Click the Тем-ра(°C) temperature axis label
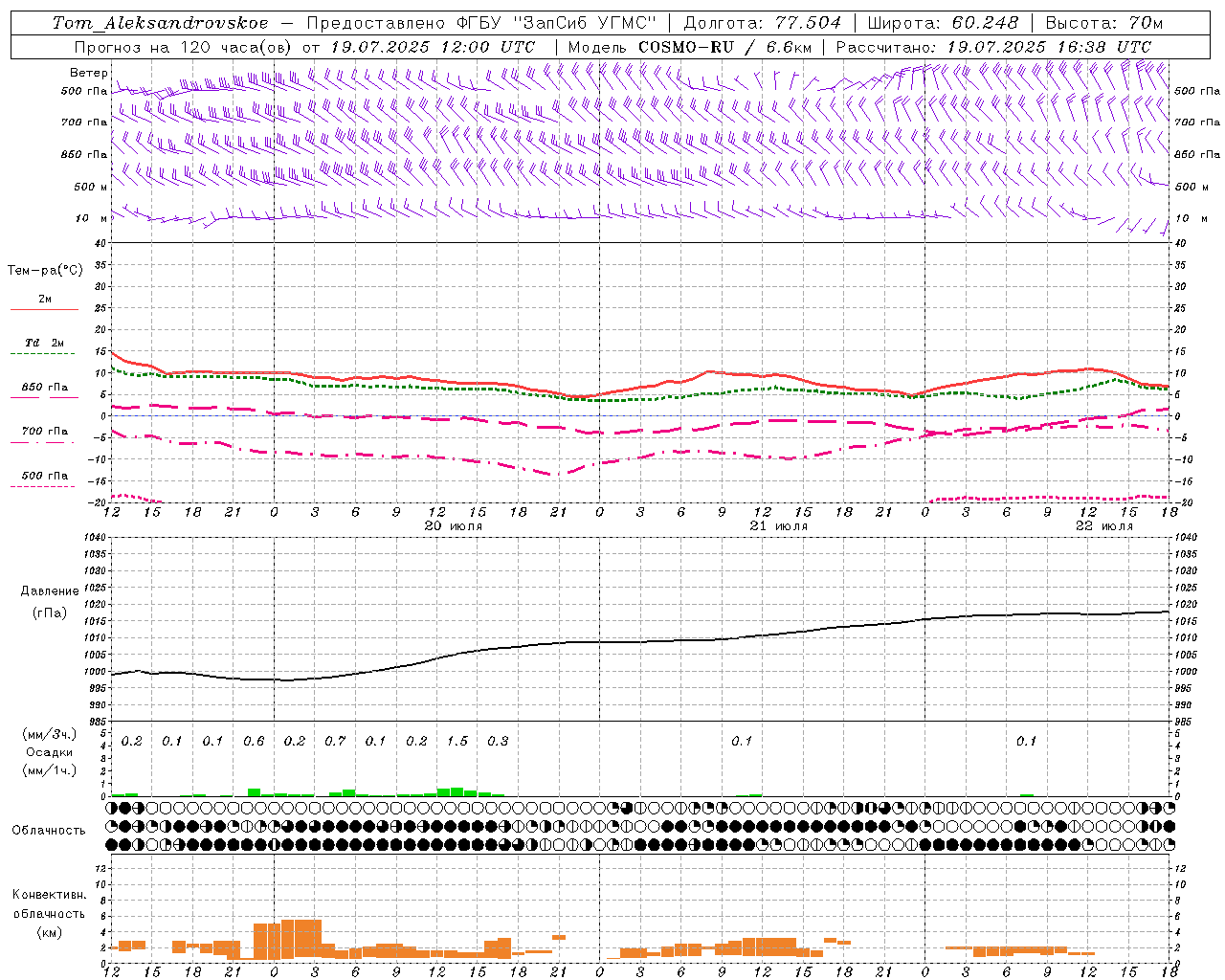 tap(45, 271)
